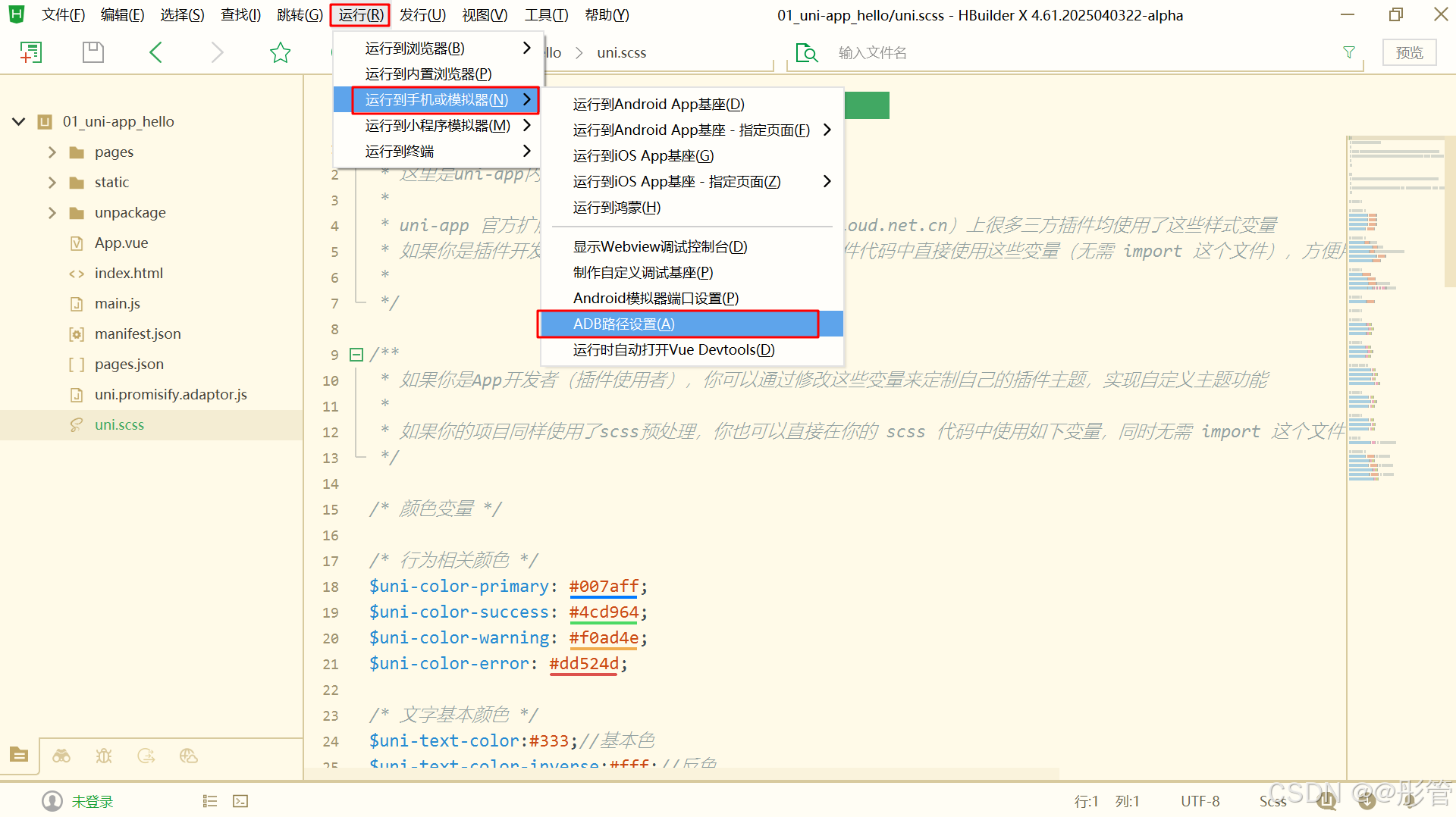Click the cloud globe panel icon
Screen dimensions: 1456x817
point(189,756)
